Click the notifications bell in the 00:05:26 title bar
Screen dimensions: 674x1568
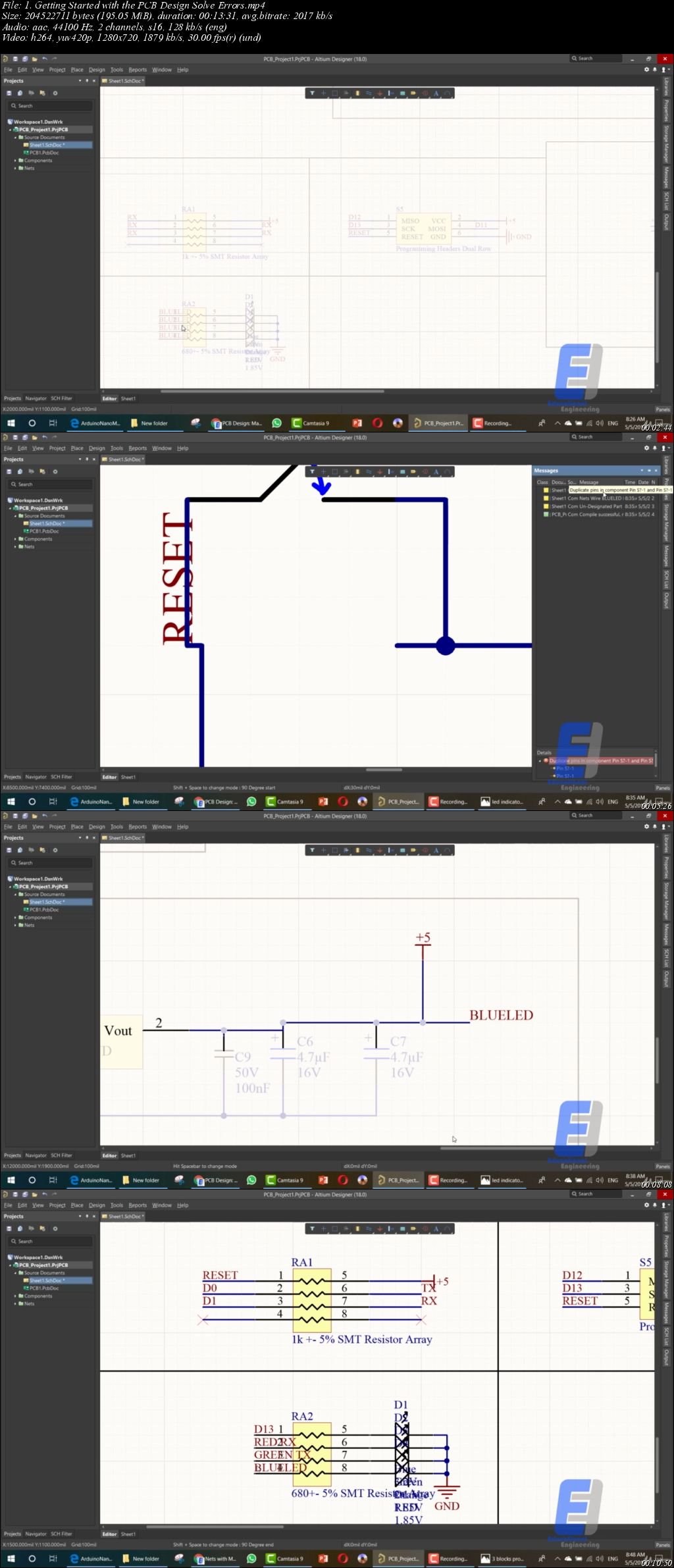(655, 448)
